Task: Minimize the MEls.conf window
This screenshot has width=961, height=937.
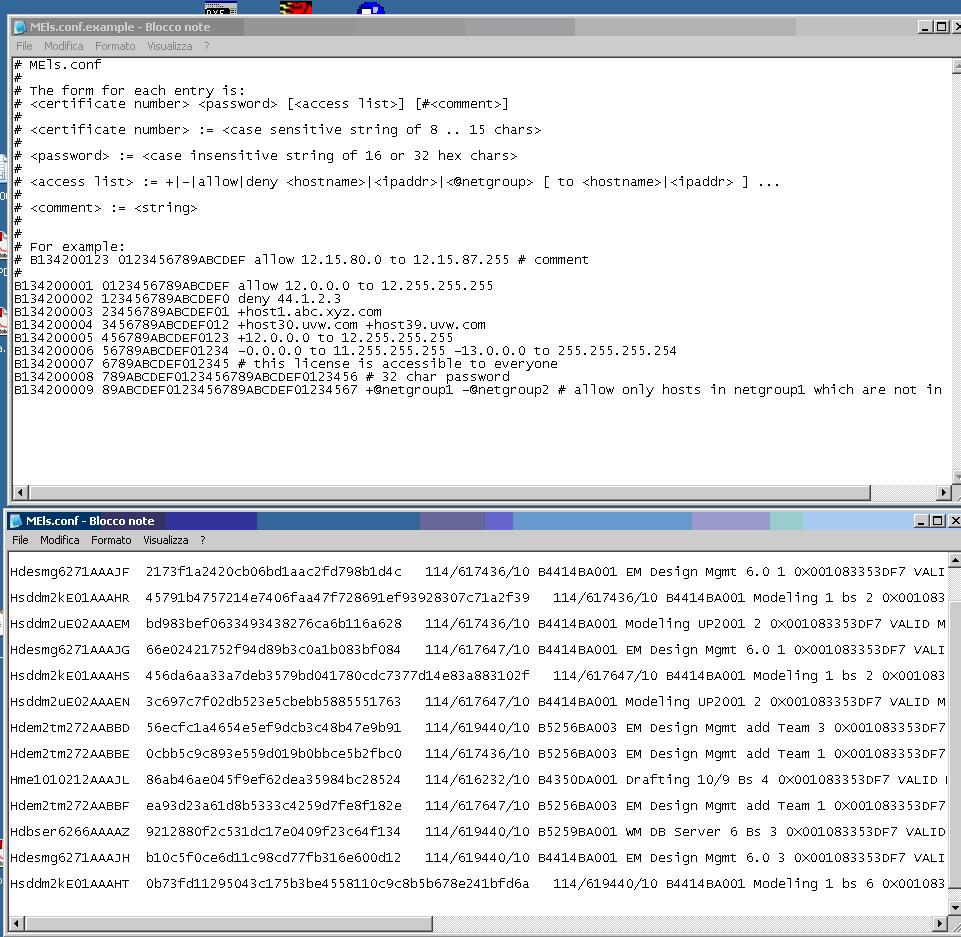Action: coord(921,521)
